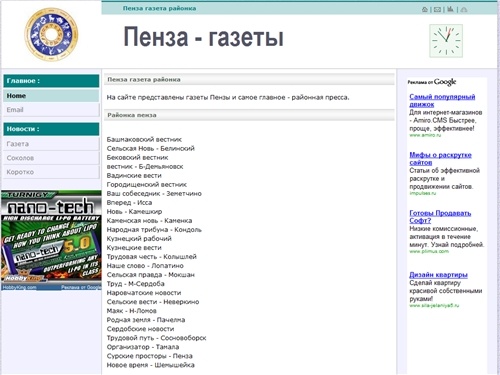Screen dimensions: 500x375
Task: Select Кузнецкие вести entry
Action: (x=134, y=248)
